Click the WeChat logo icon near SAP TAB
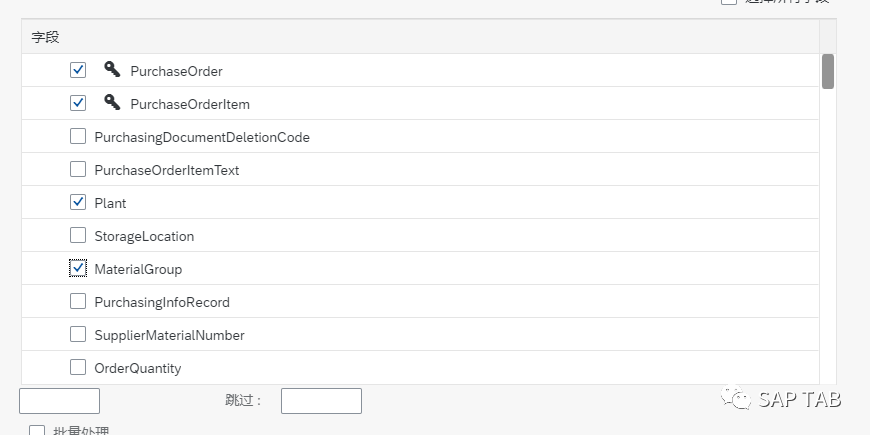The height and width of the screenshot is (435, 870). (736, 397)
